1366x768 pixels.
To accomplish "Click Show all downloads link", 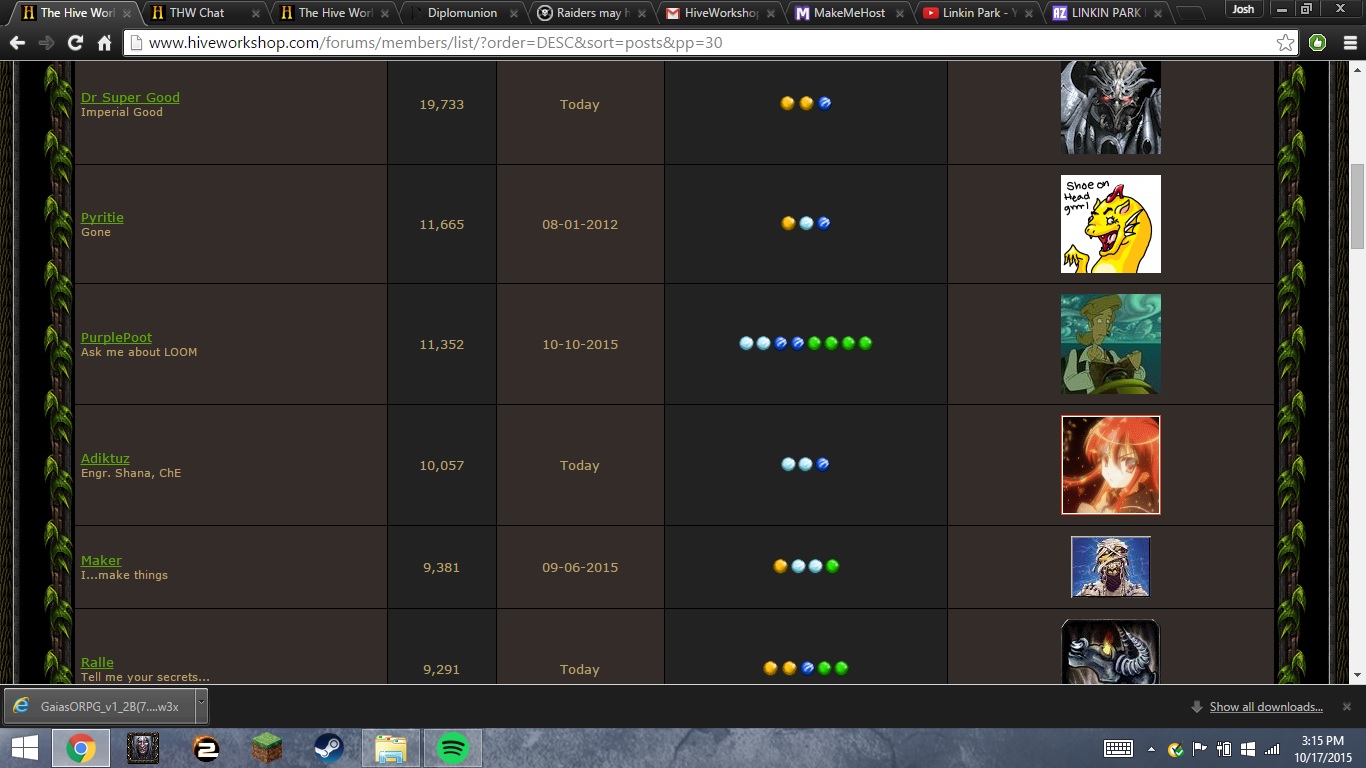I will (x=1266, y=707).
